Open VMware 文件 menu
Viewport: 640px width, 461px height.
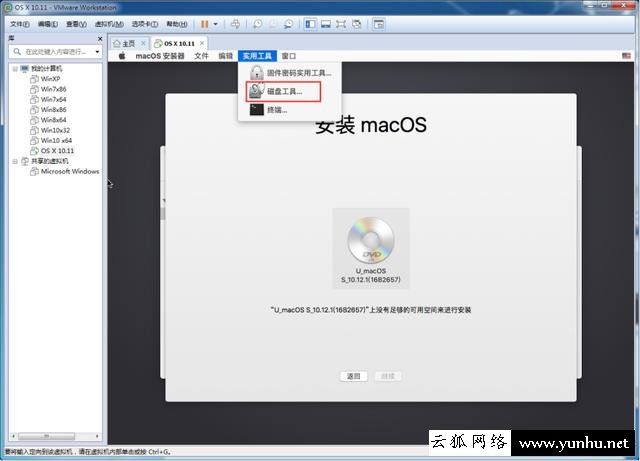point(20,24)
